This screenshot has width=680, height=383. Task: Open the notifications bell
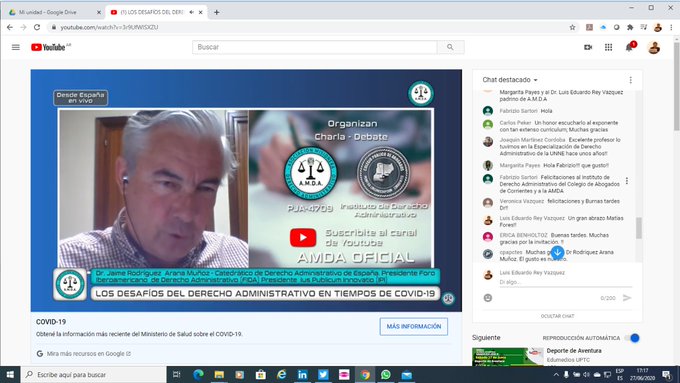629,47
